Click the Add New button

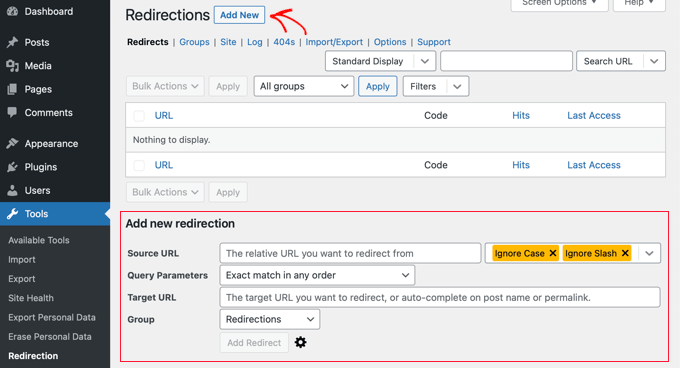[x=239, y=15]
